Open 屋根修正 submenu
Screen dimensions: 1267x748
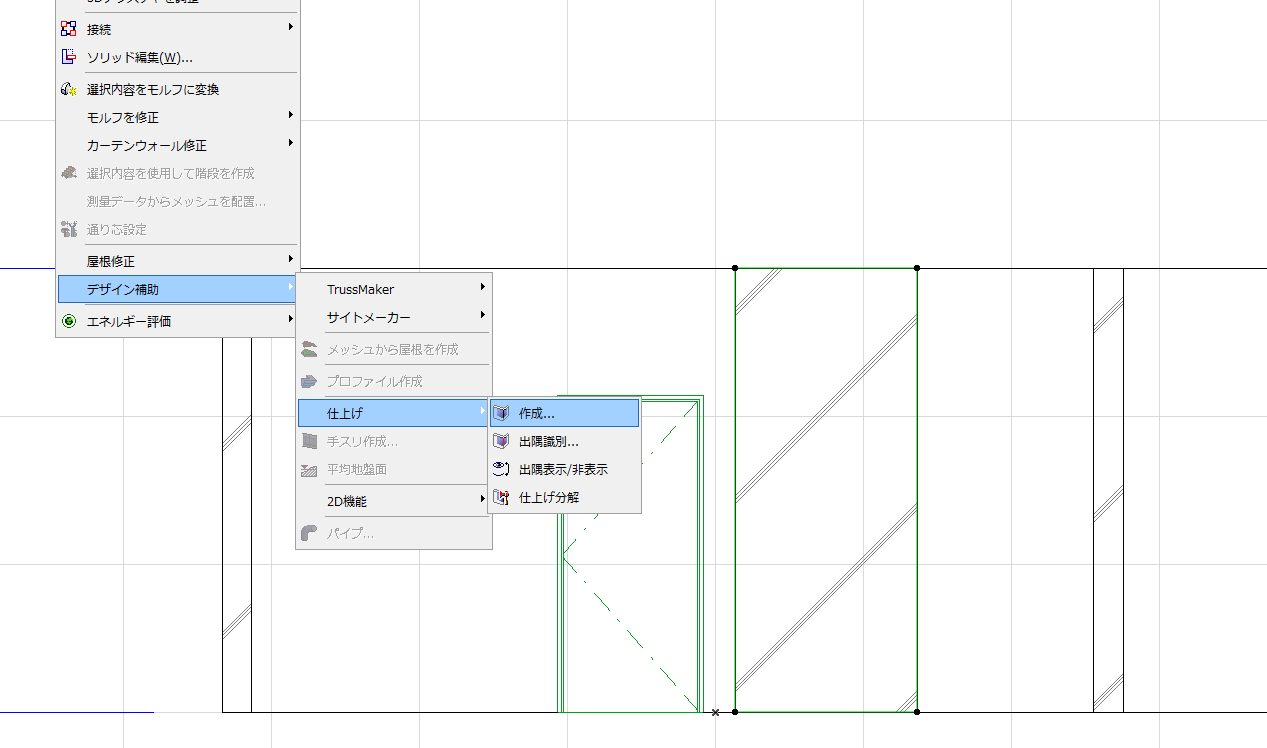[x=178, y=261]
